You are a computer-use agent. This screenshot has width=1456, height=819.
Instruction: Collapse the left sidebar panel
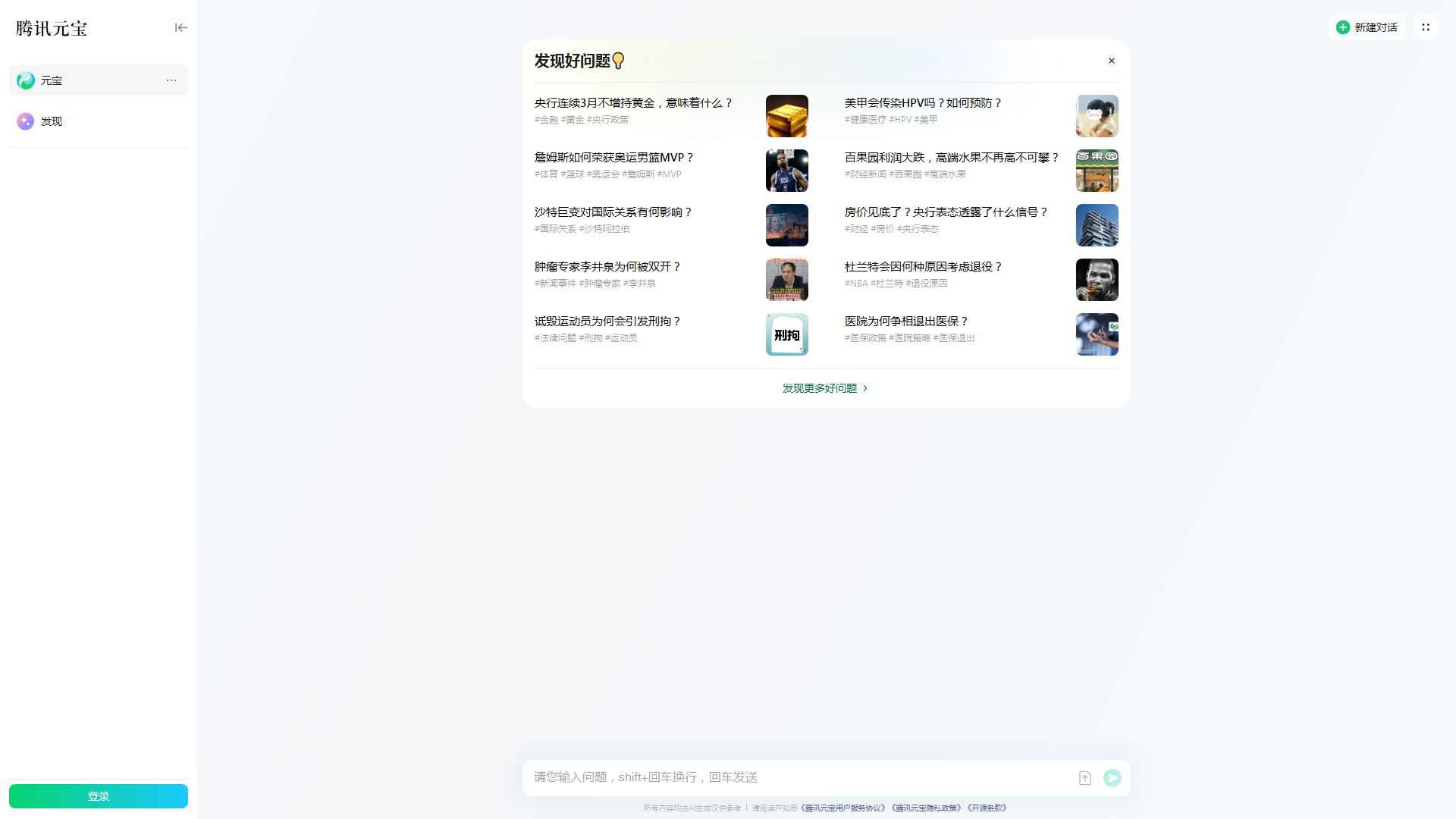coord(180,28)
